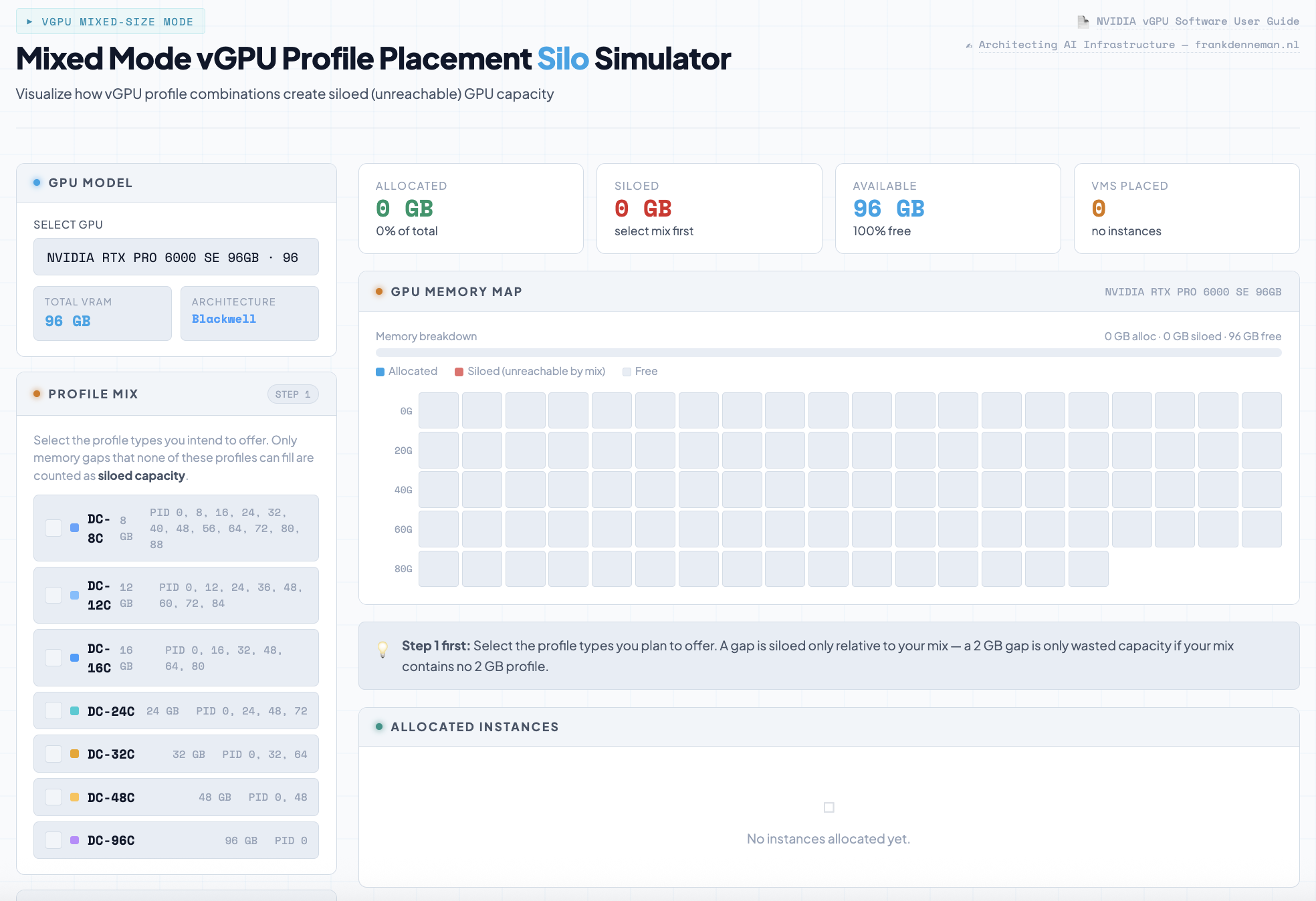
Task: Click the empty-box icon in Allocated Instances
Action: 829,807
